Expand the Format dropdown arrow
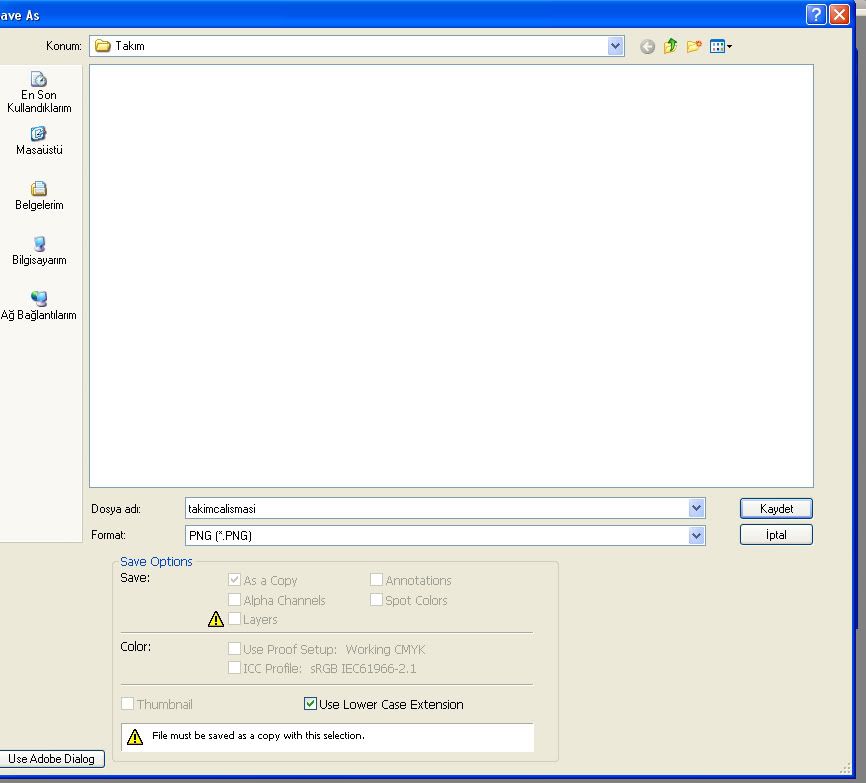Screen dimensions: 866x783 pyautogui.click(x=696, y=535)
